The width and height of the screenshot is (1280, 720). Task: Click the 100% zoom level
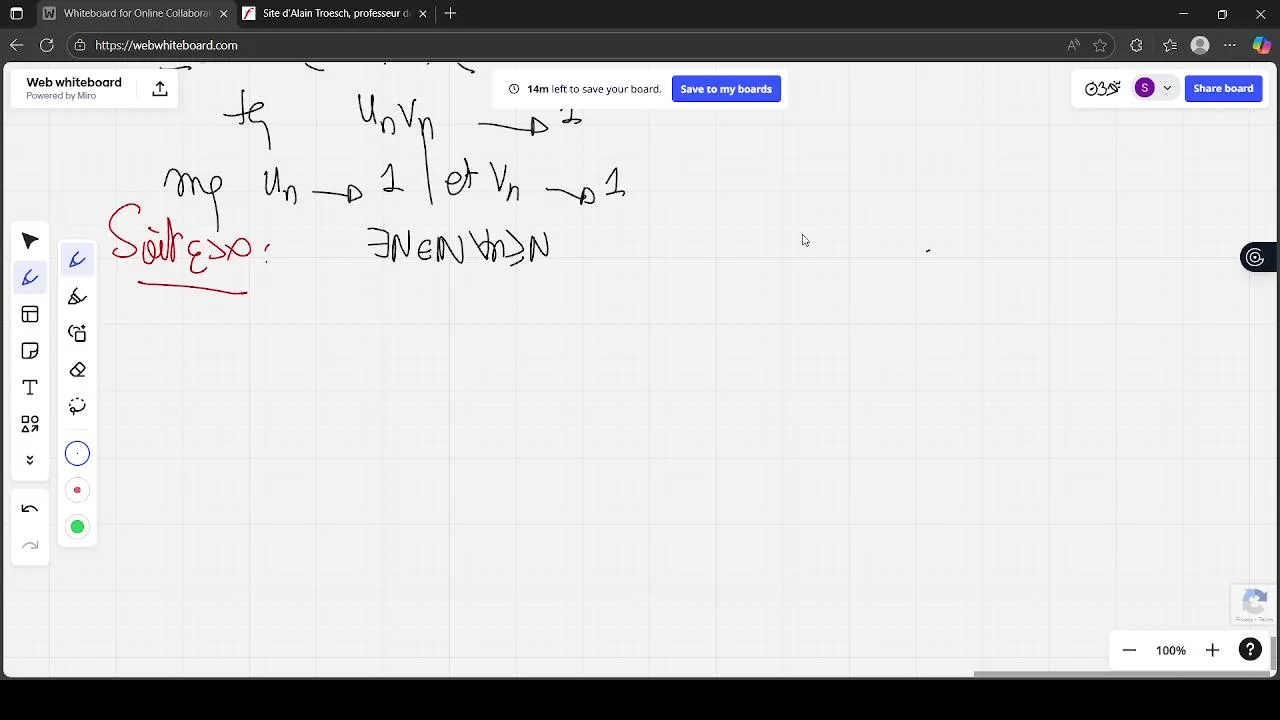pos(1170,650)
